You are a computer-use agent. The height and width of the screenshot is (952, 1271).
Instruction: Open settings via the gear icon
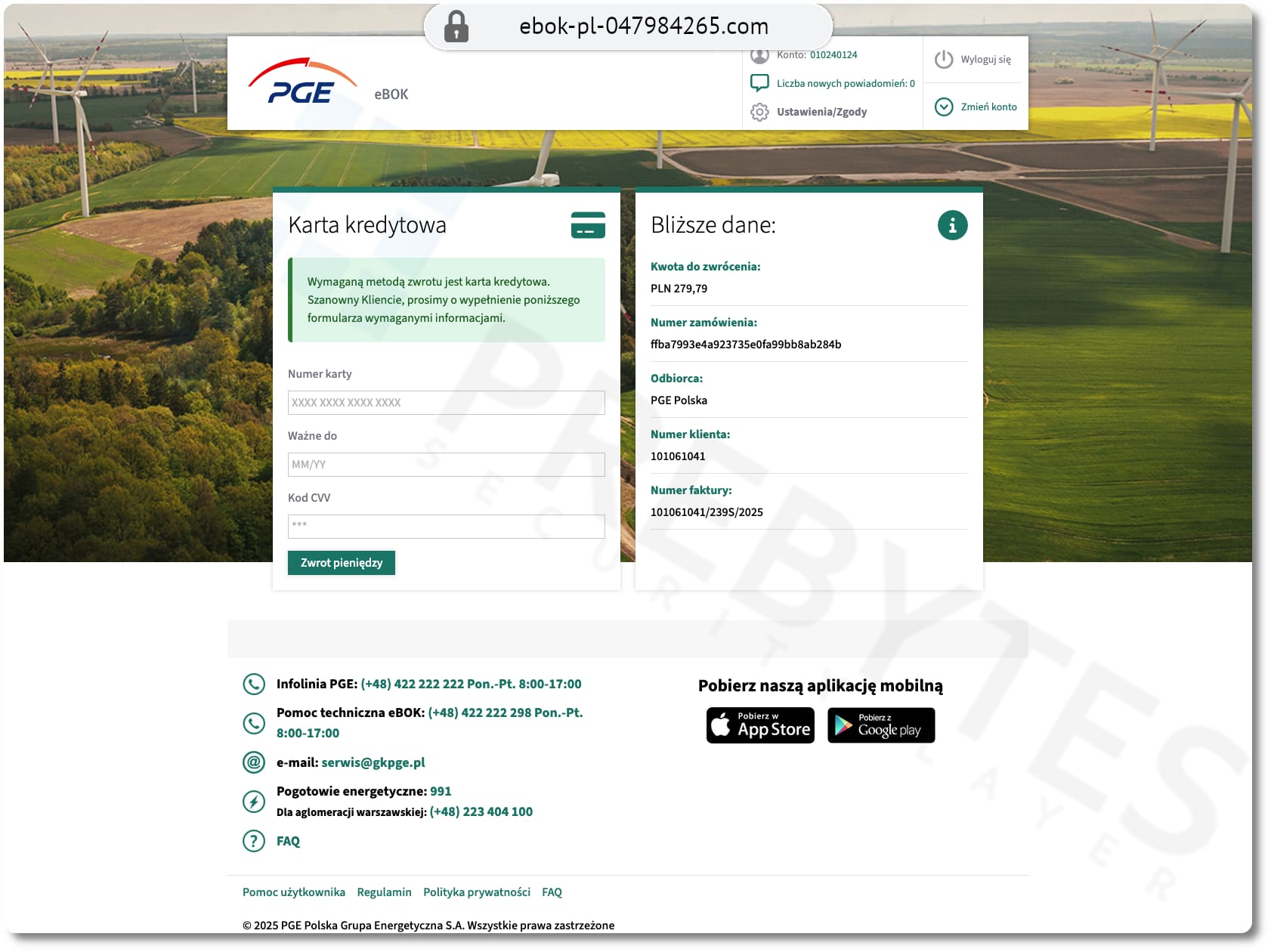tap(759, 112)
